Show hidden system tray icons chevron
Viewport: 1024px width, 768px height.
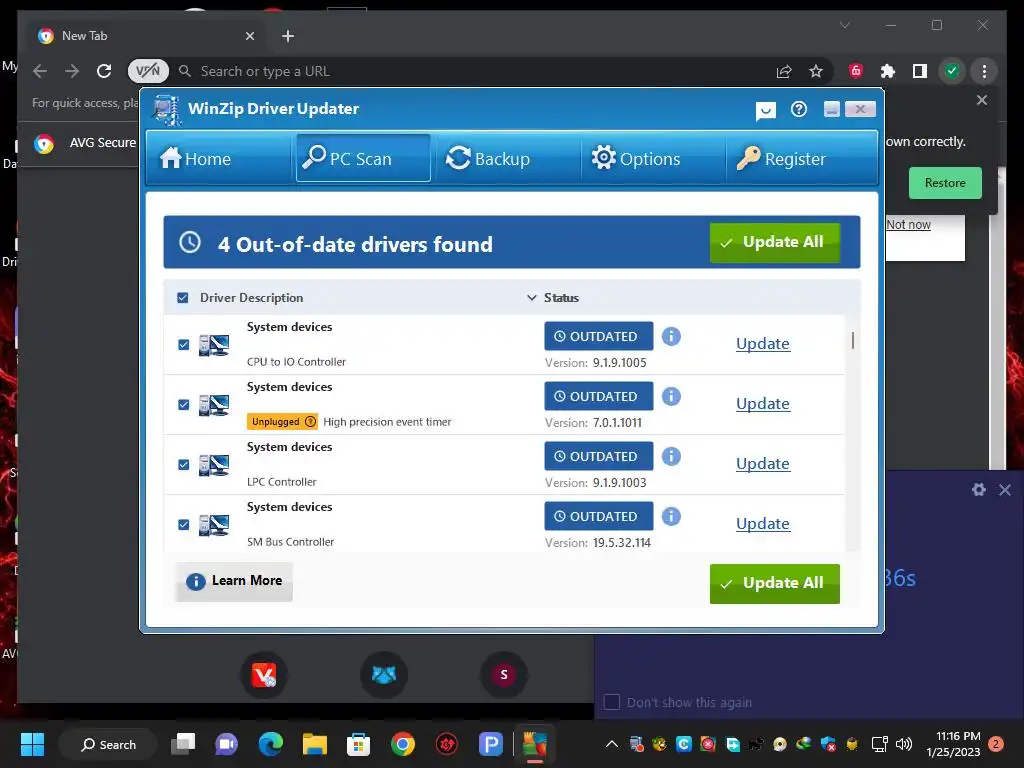pyautogui.click(x=611, y=744)
